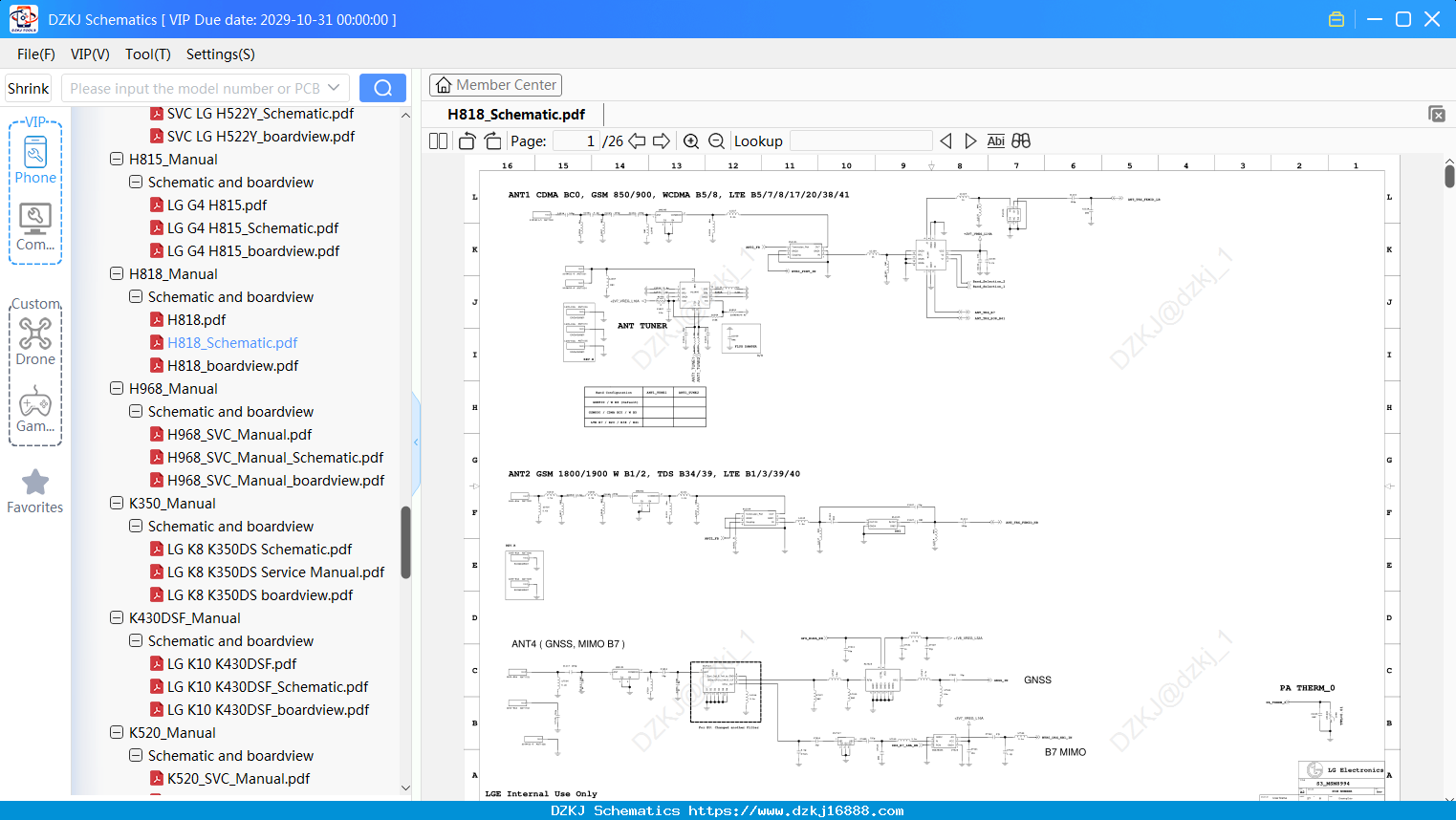Click the binoculars search icon
Screen dimensions: 1456x820
point(1021,140)
